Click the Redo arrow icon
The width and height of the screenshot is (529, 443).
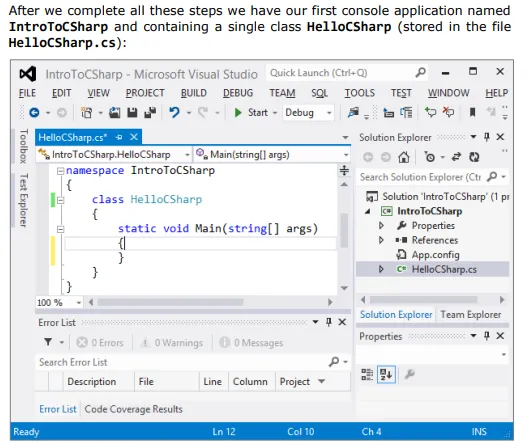[202, 112]
